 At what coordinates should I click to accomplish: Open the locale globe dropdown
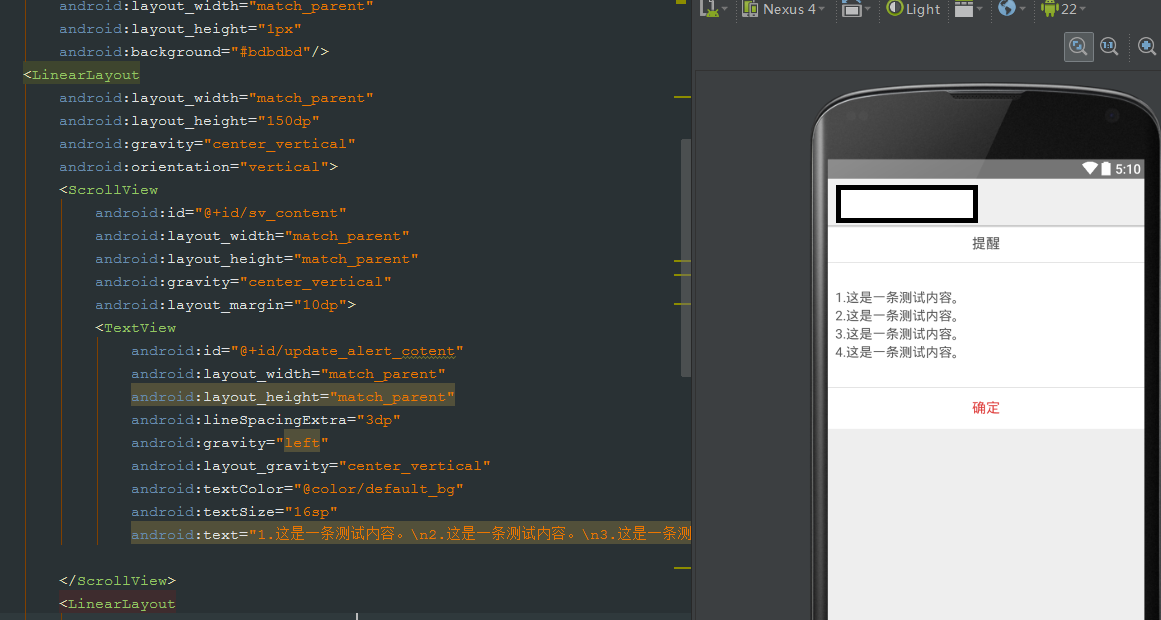click(1011, 9)
